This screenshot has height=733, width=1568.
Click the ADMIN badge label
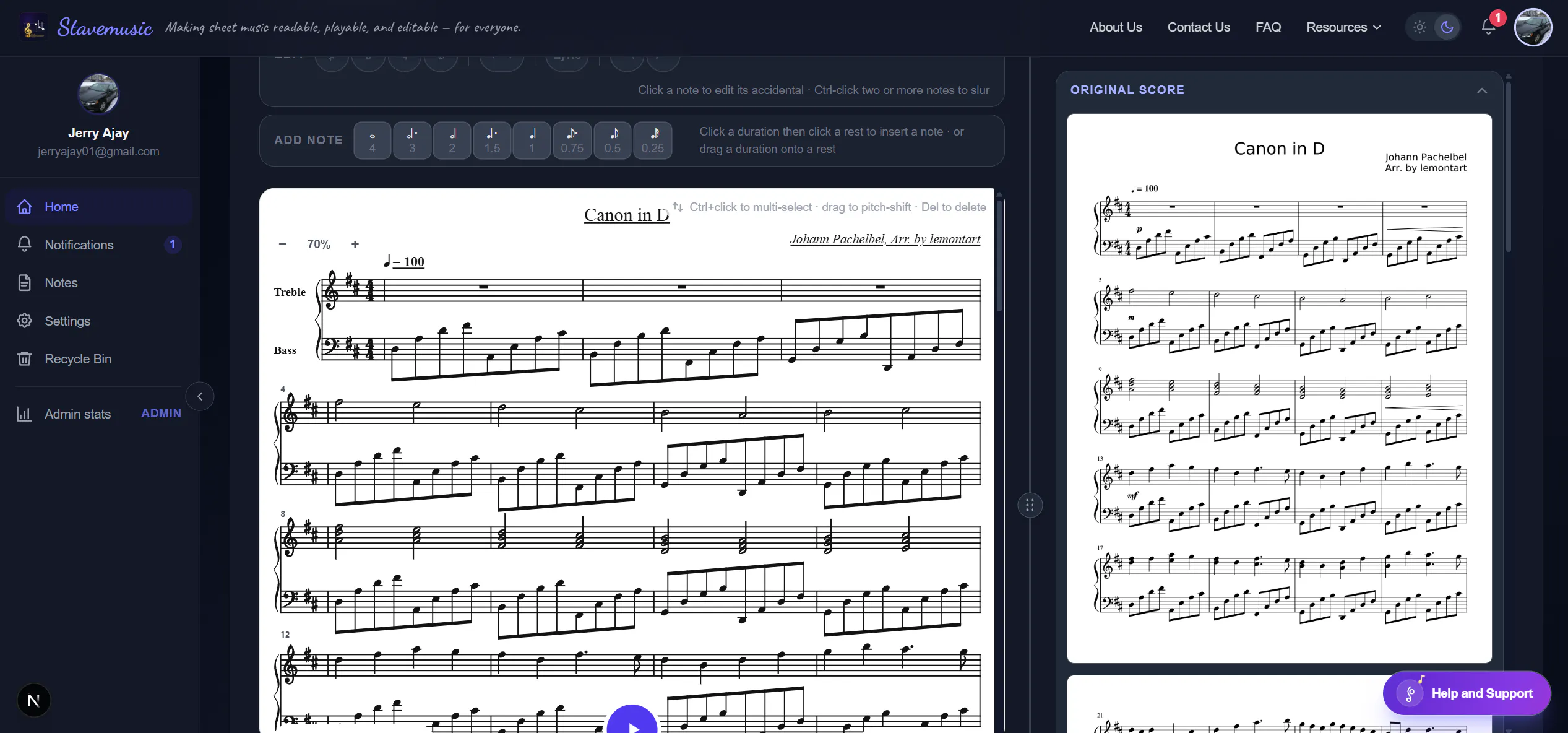point(161,414)
